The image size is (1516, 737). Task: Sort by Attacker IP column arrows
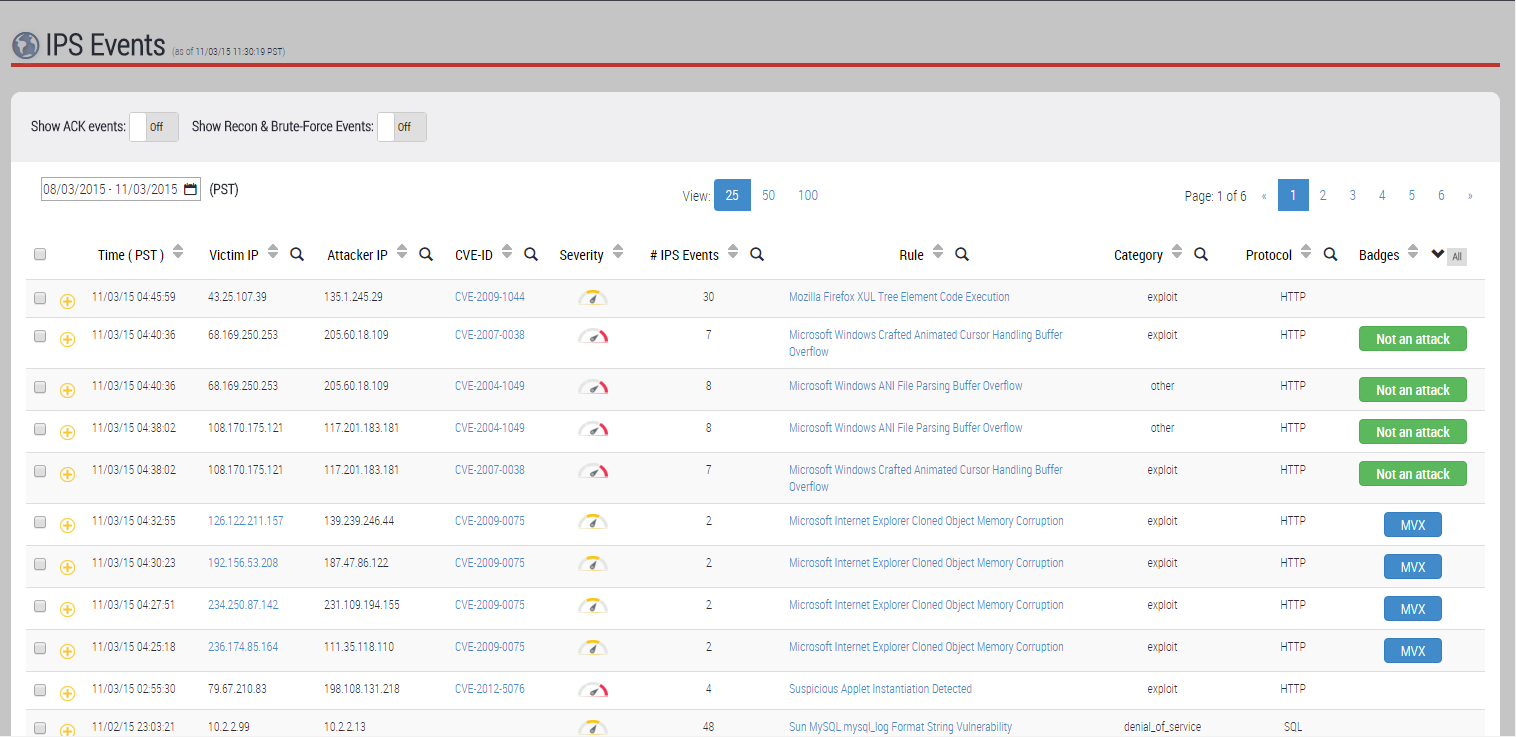pos(402,252)
